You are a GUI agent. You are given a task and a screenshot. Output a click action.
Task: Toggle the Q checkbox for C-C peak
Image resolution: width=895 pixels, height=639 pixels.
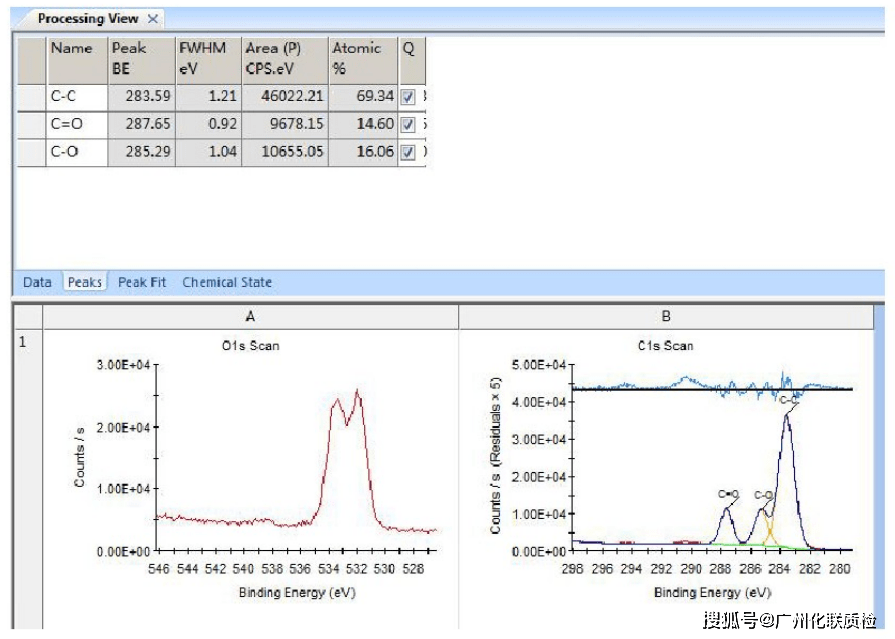coord(408,97)
